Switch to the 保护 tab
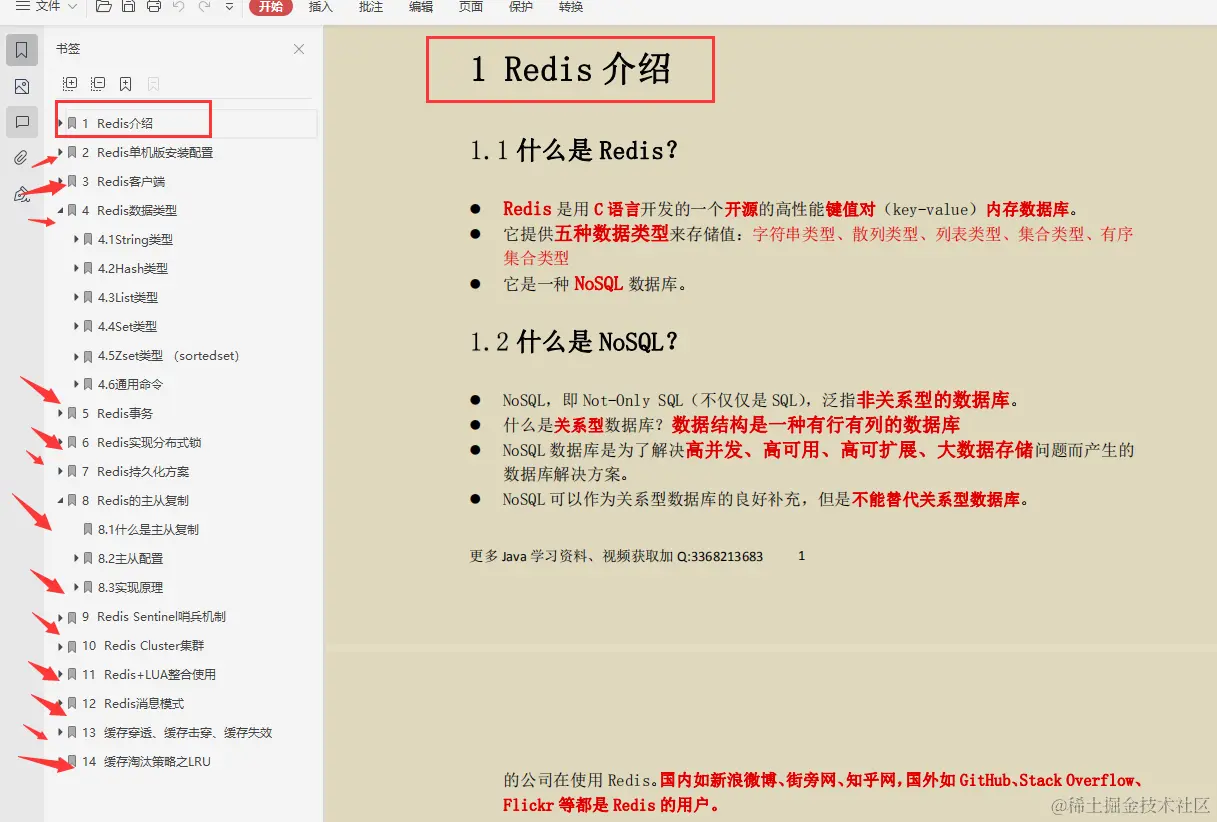This screenshot has height=822, width=1217. (x=521, y=7)
